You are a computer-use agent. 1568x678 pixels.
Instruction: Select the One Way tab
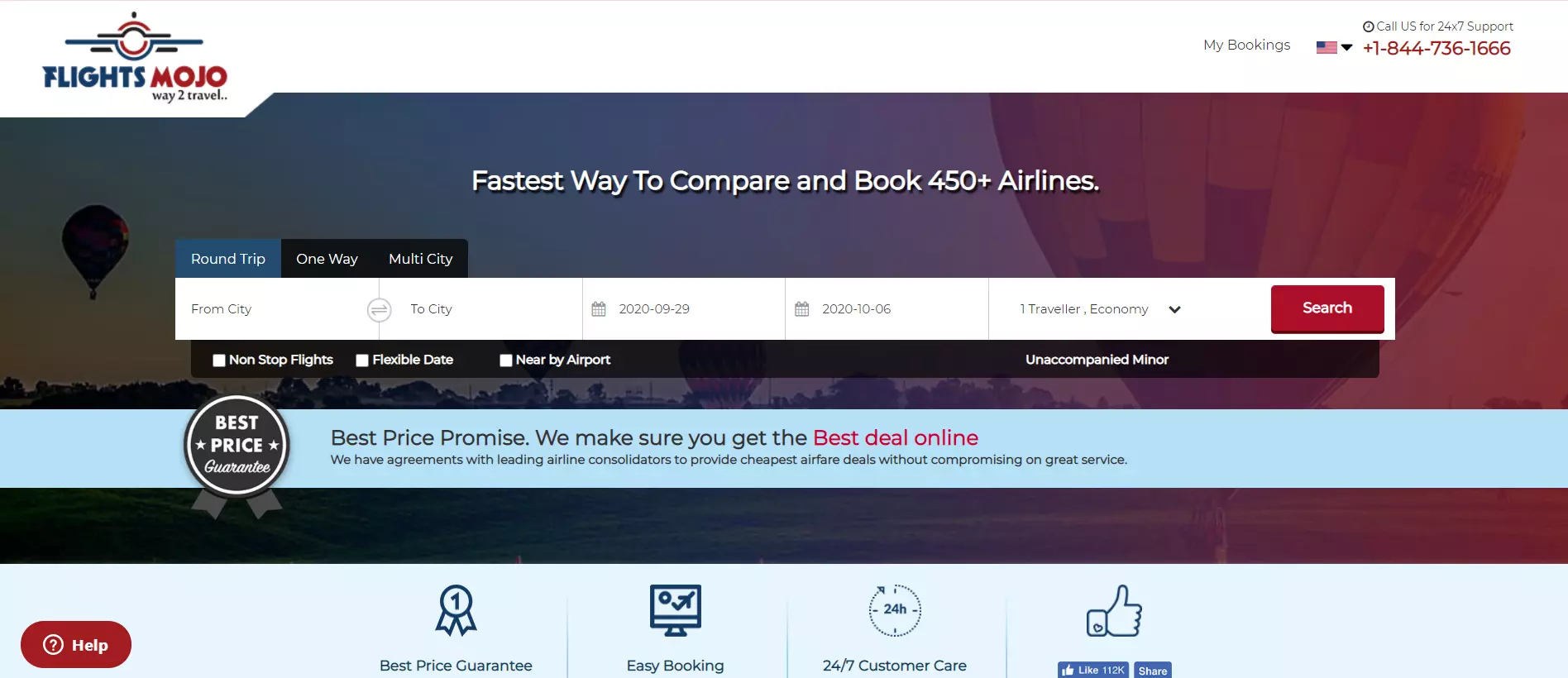tap(327, 259)
